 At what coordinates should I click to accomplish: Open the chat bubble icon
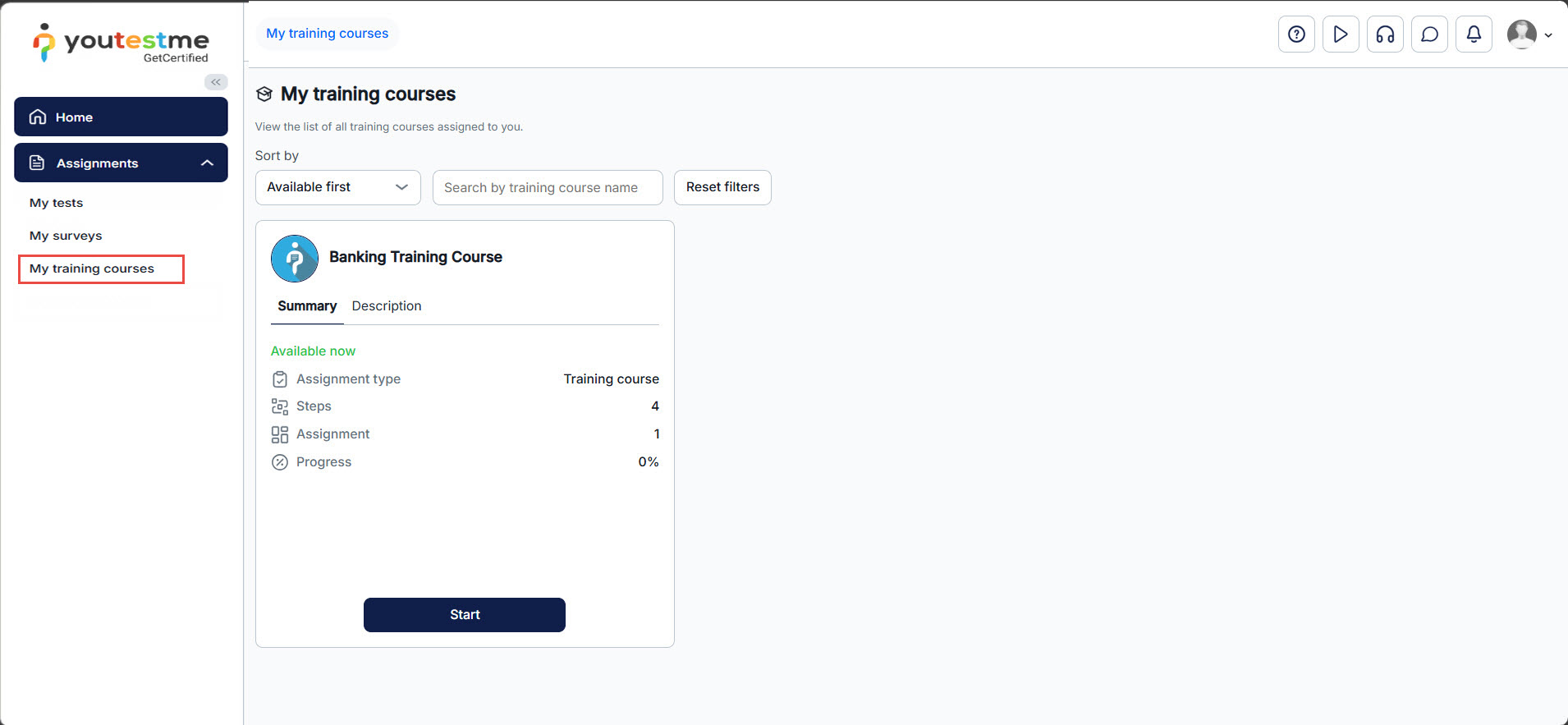click(1429, 34)
